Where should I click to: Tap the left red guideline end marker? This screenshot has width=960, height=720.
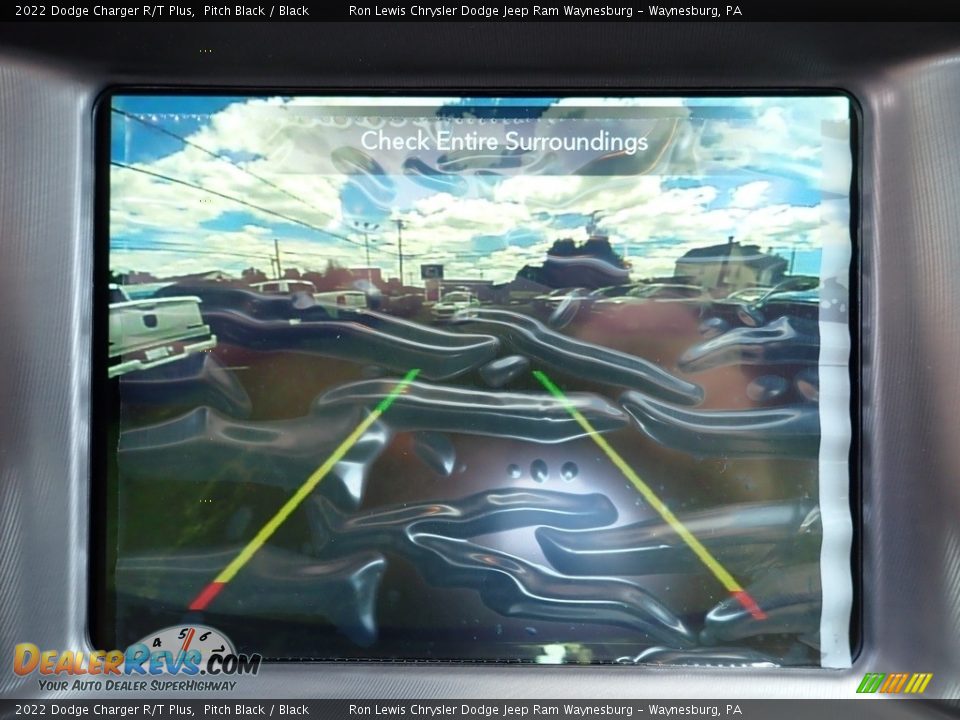point(207,597)
